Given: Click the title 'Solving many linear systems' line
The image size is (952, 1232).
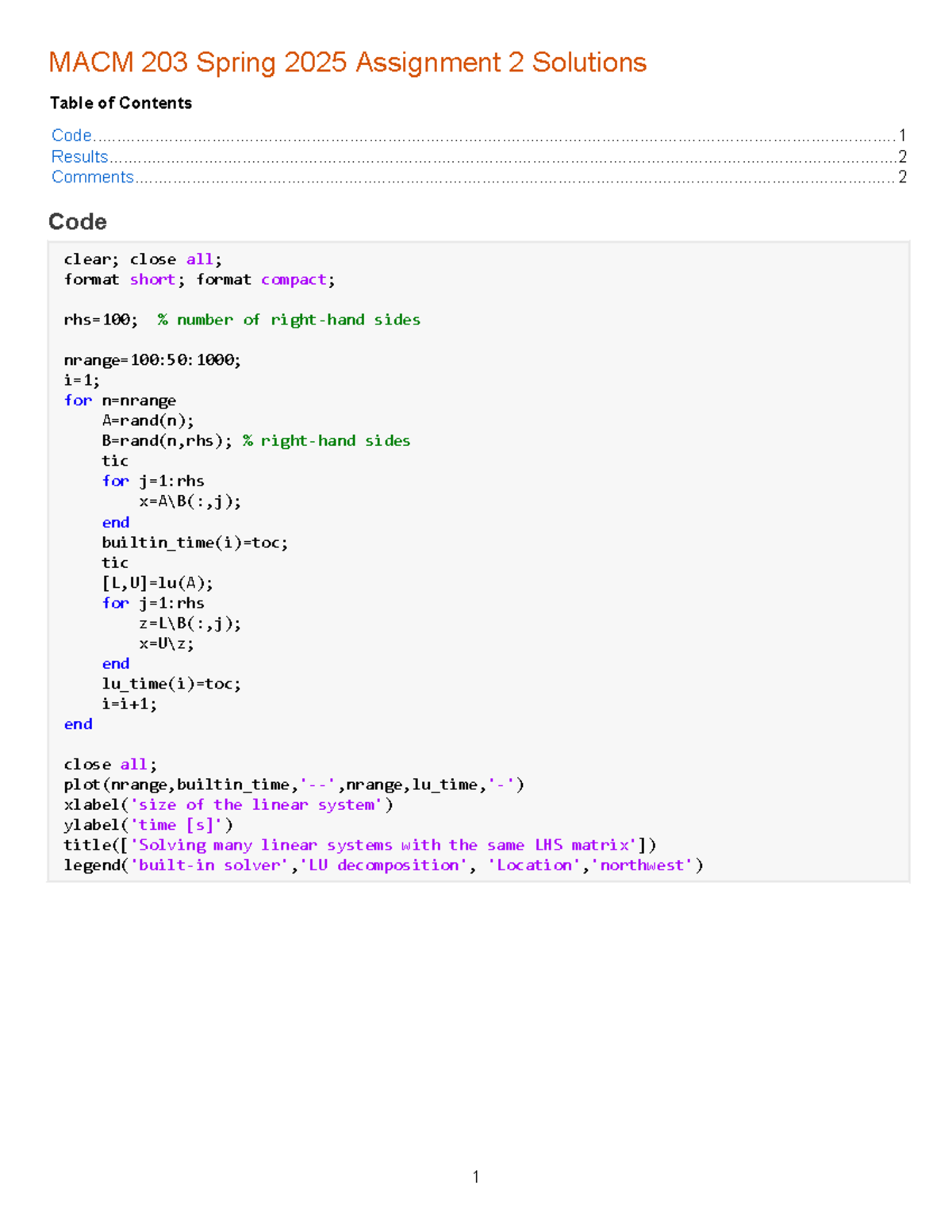Looking at the screenshot, I should (x=360, y=845).
